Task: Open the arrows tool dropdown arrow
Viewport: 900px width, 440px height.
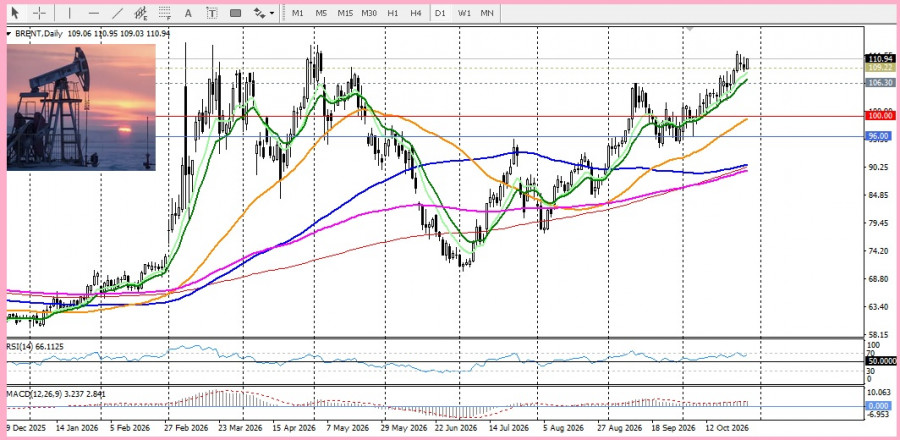Action: pyautogui.click(x=271, y=13)
